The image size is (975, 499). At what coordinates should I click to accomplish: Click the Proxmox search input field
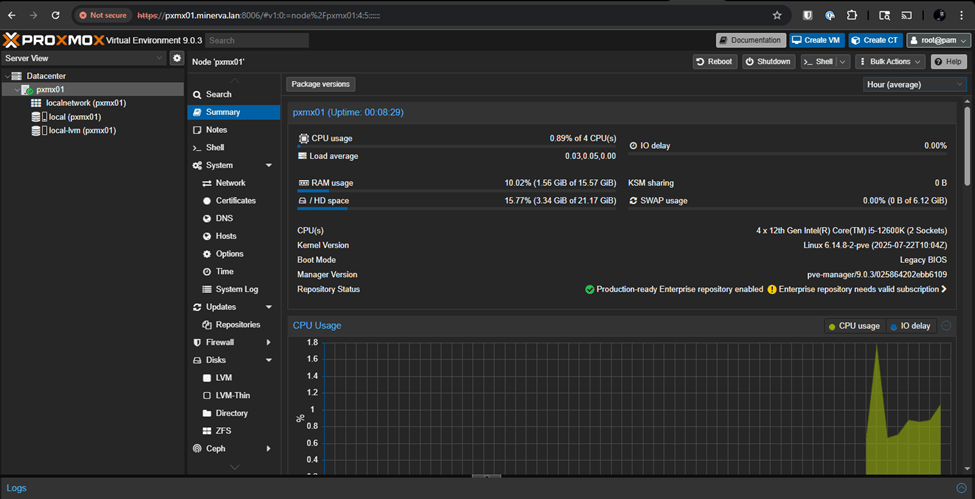pos(257,40)
